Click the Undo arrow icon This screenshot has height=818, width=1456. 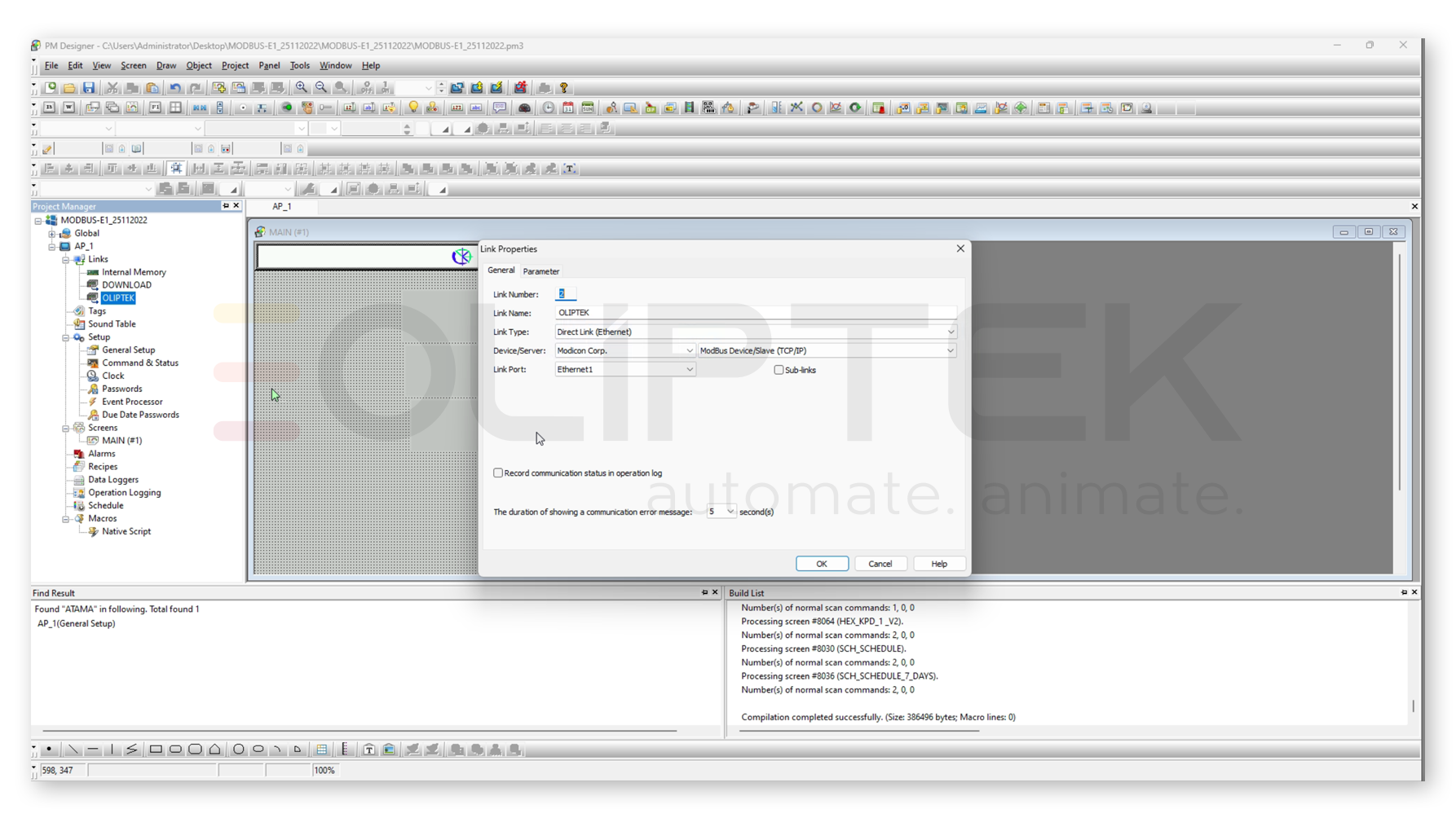click(x=175, y=88)
